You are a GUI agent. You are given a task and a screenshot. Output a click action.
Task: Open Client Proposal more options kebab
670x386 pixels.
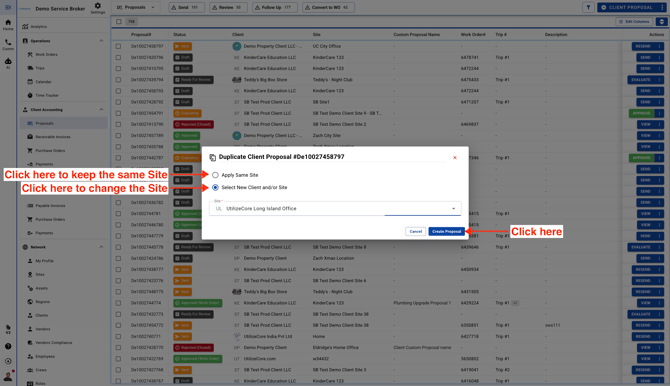click(x=662, y=7)
